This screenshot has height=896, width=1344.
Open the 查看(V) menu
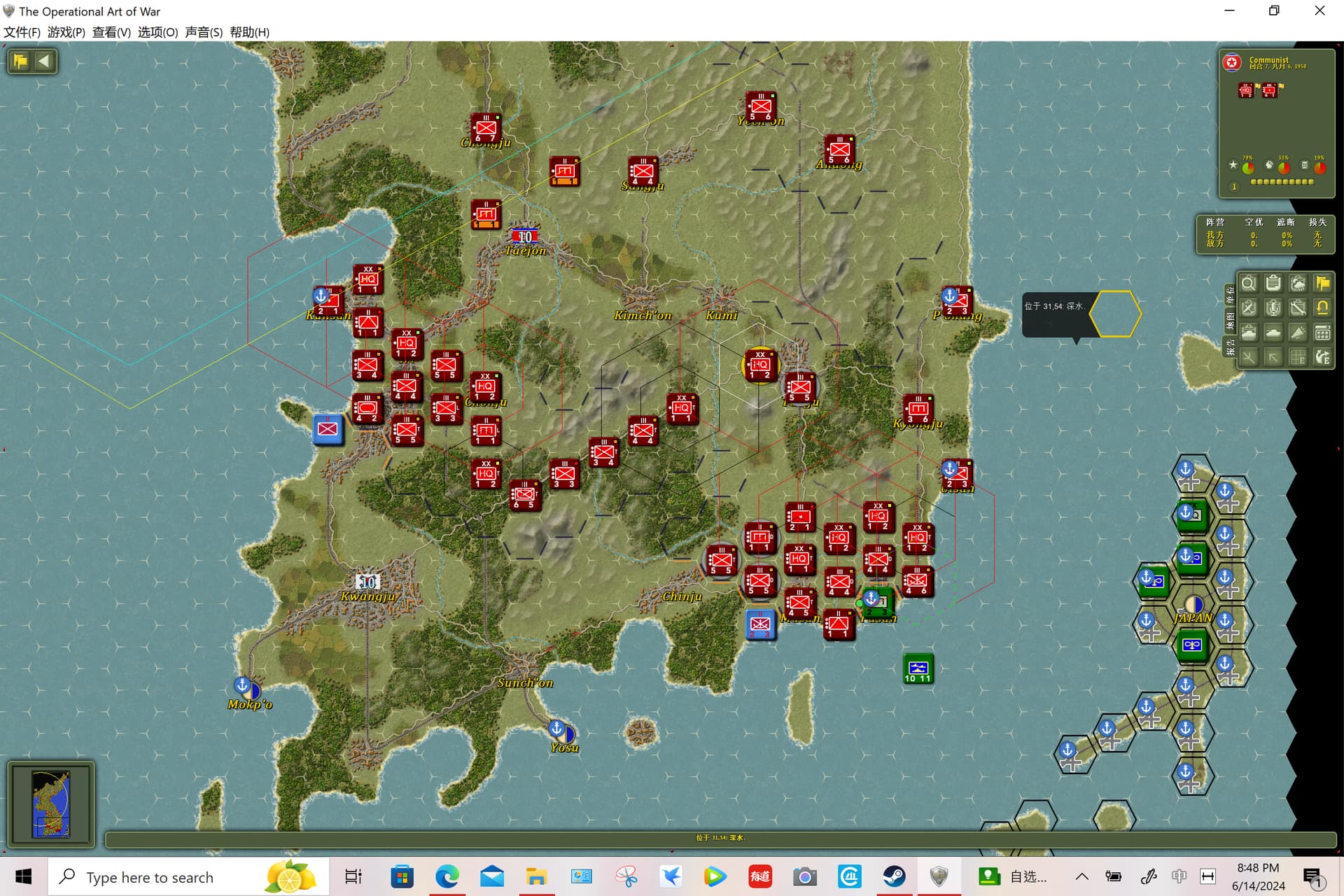[x=111, y=32]
